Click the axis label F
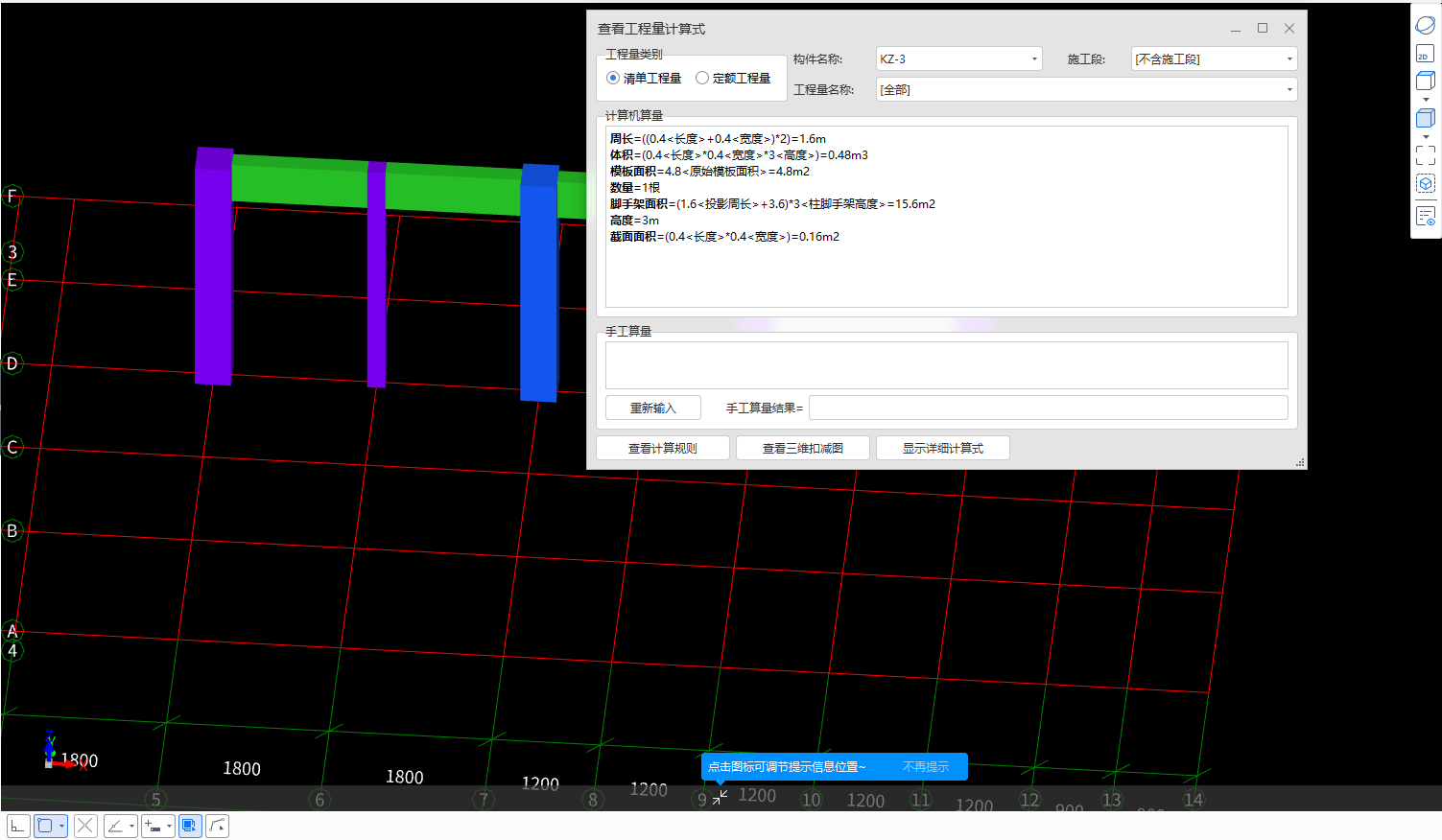Viewport: 1442px width, 840px height. (12, 197)
